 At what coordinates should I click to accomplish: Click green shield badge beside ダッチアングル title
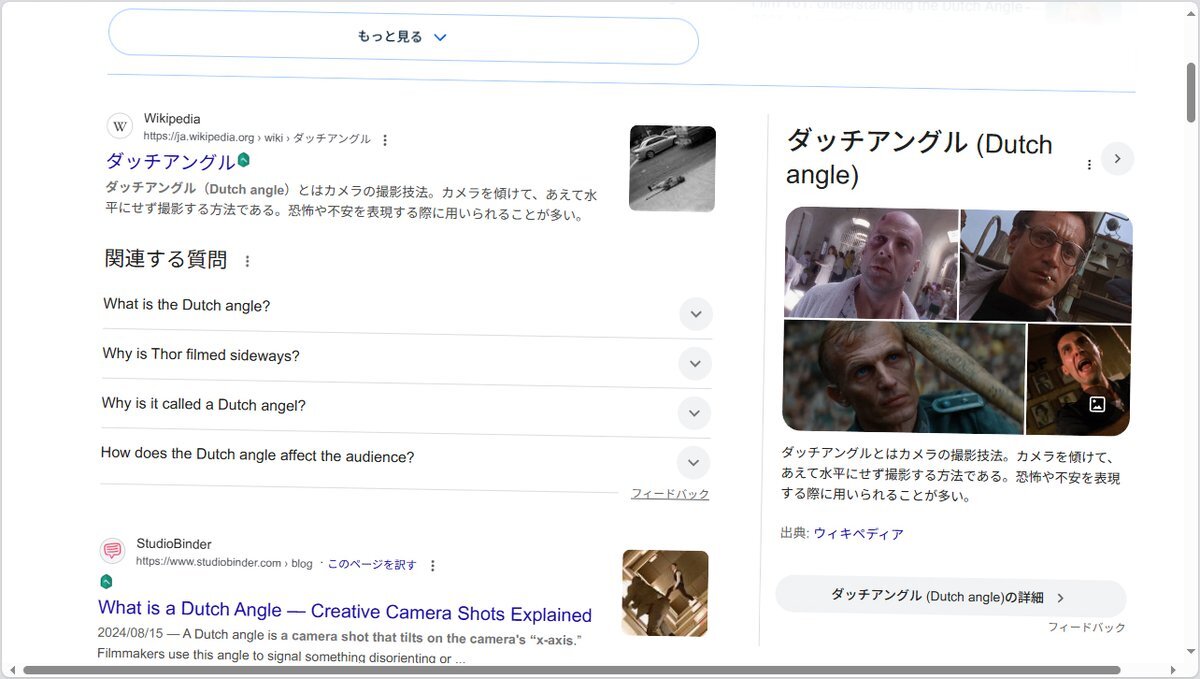point(244,160)
